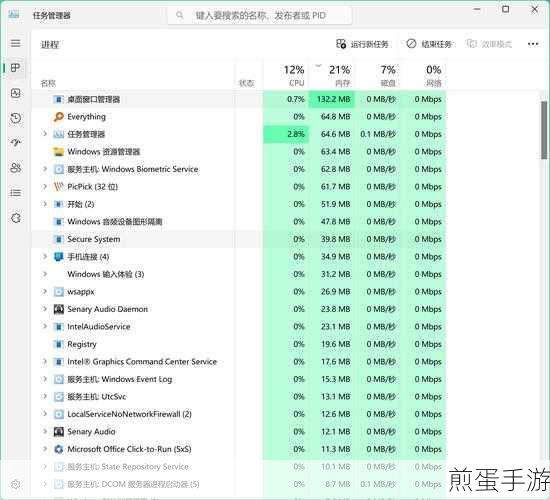550x500 pixels.
Task: Expand the wsappx process group
Action: (x=44, y=291)
